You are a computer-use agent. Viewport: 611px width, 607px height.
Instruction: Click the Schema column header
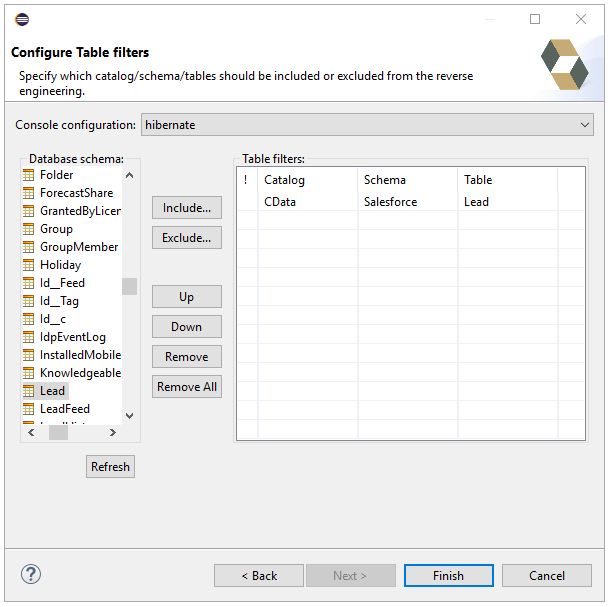[x=385, y=180]
